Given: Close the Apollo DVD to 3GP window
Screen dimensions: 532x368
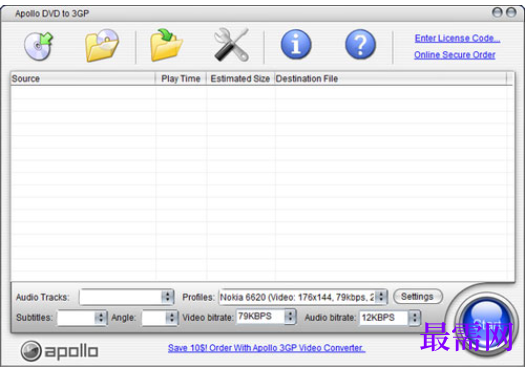Looking at the screenshot, I should click(x=511, y=13).
